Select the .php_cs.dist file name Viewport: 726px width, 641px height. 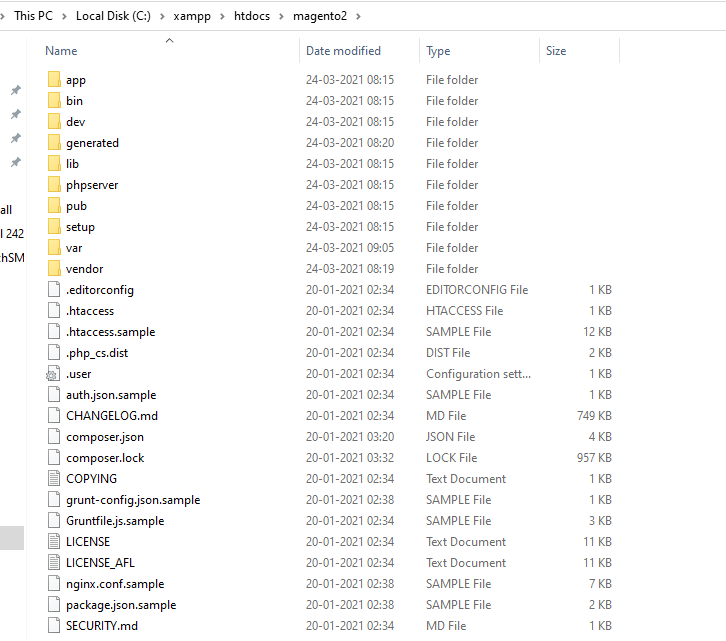[97, 353]
